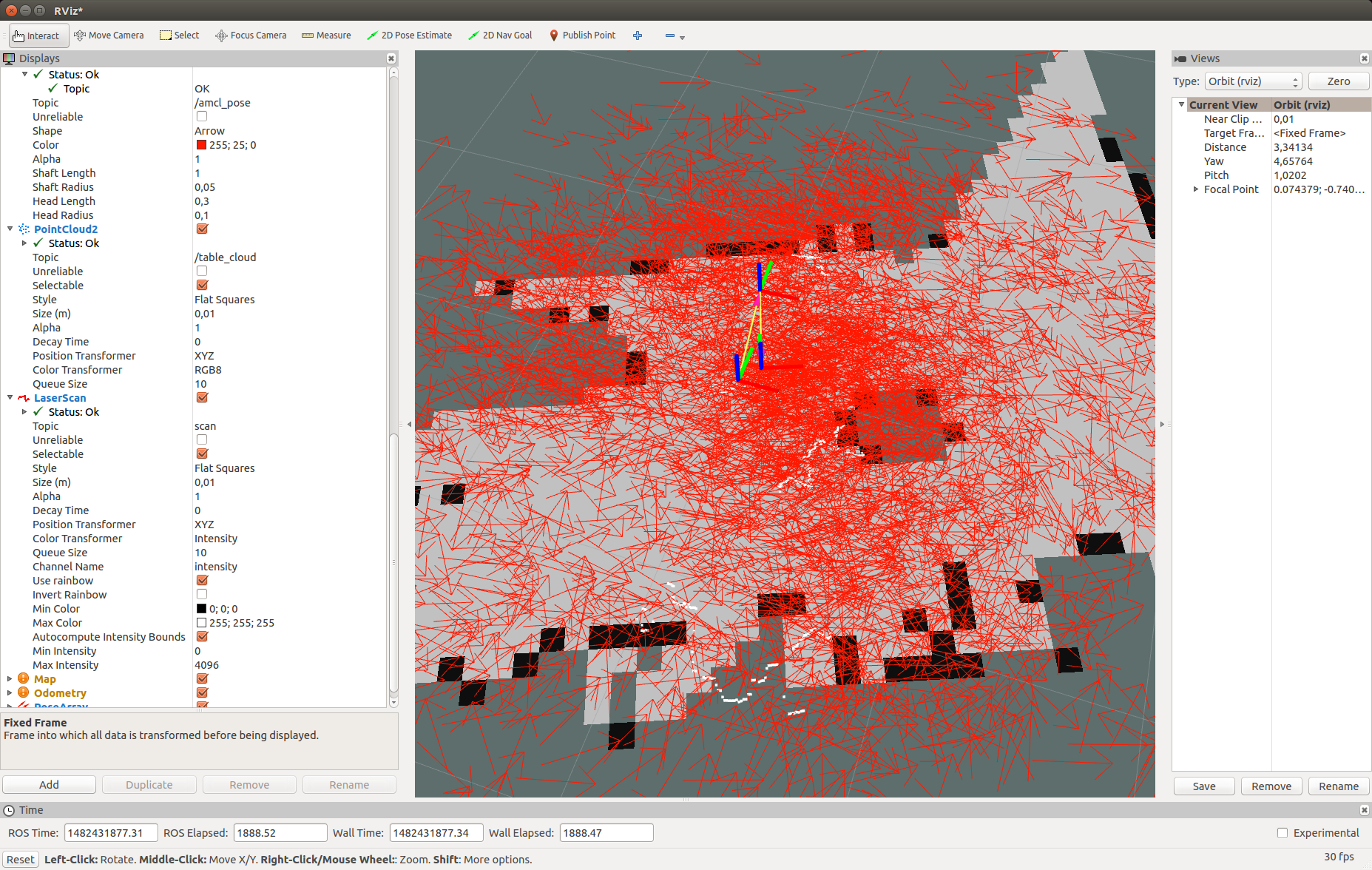Disable the PointCloud2 display checkbox
The image size is (1372, 870).
pos(202,229)
